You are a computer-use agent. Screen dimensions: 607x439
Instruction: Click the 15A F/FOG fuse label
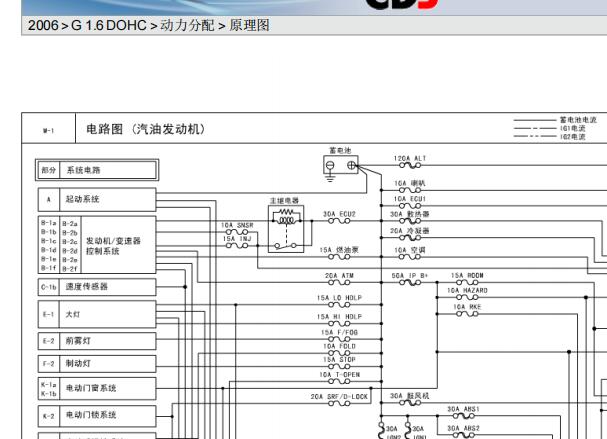tap(340, 333)
